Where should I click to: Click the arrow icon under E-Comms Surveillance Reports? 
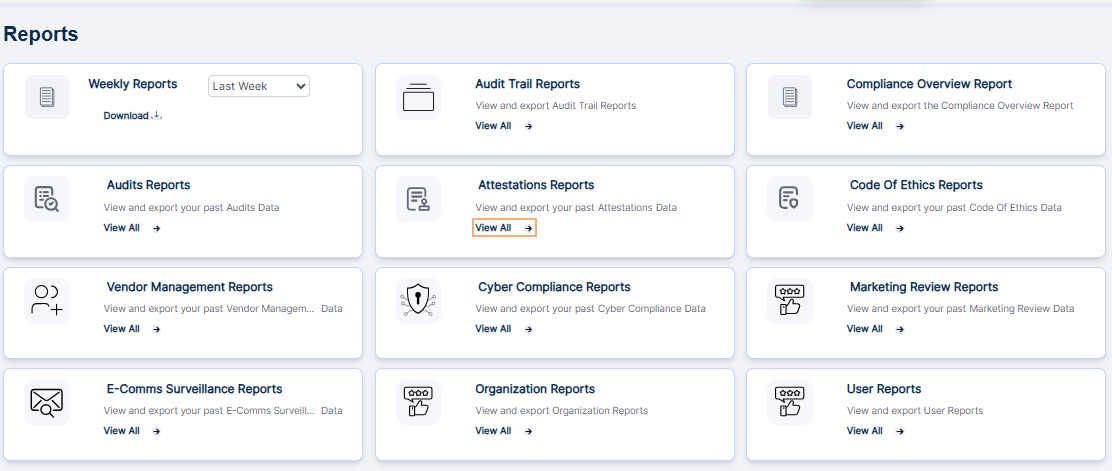(157, 431)
